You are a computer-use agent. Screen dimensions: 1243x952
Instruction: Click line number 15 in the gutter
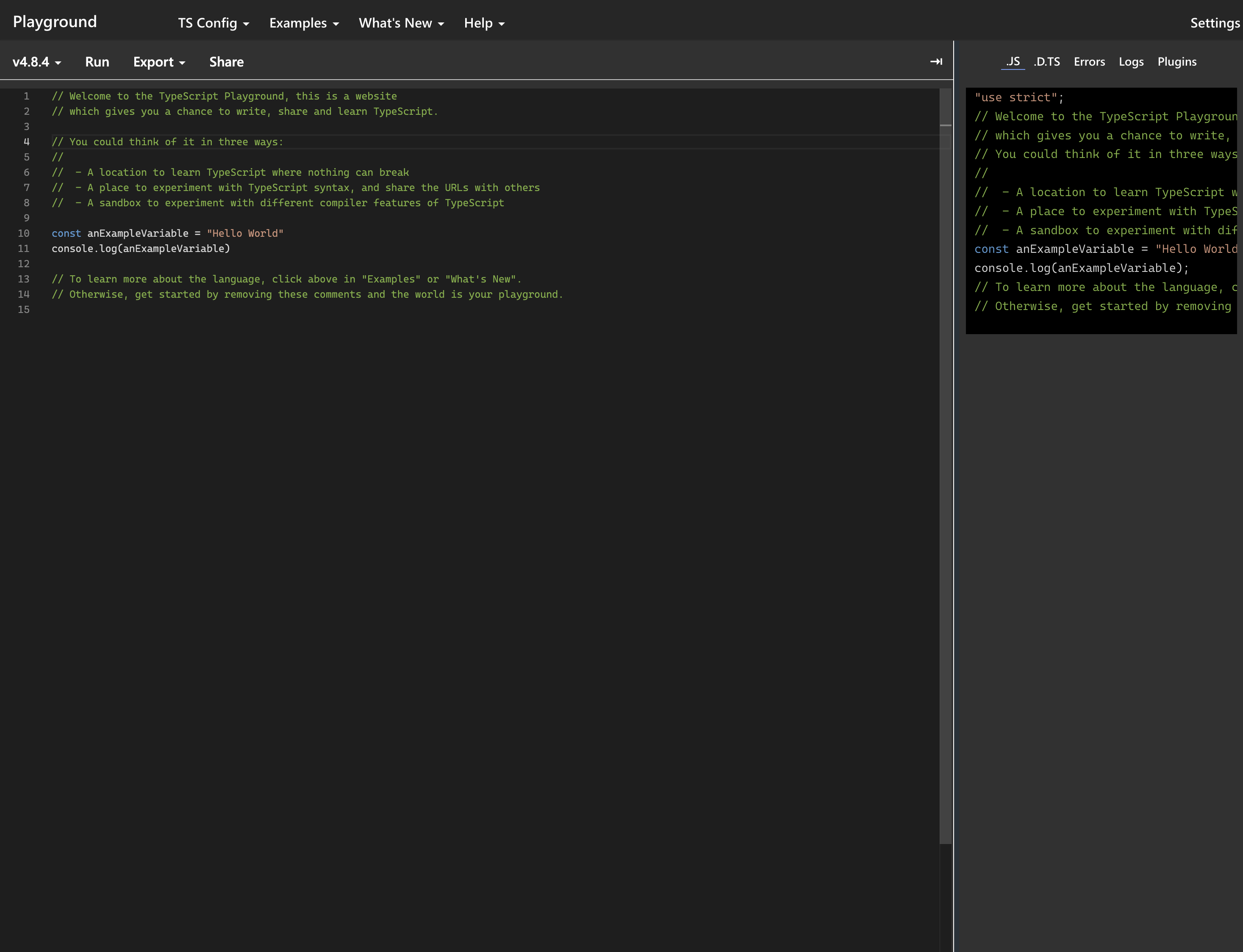pos(23,310)
